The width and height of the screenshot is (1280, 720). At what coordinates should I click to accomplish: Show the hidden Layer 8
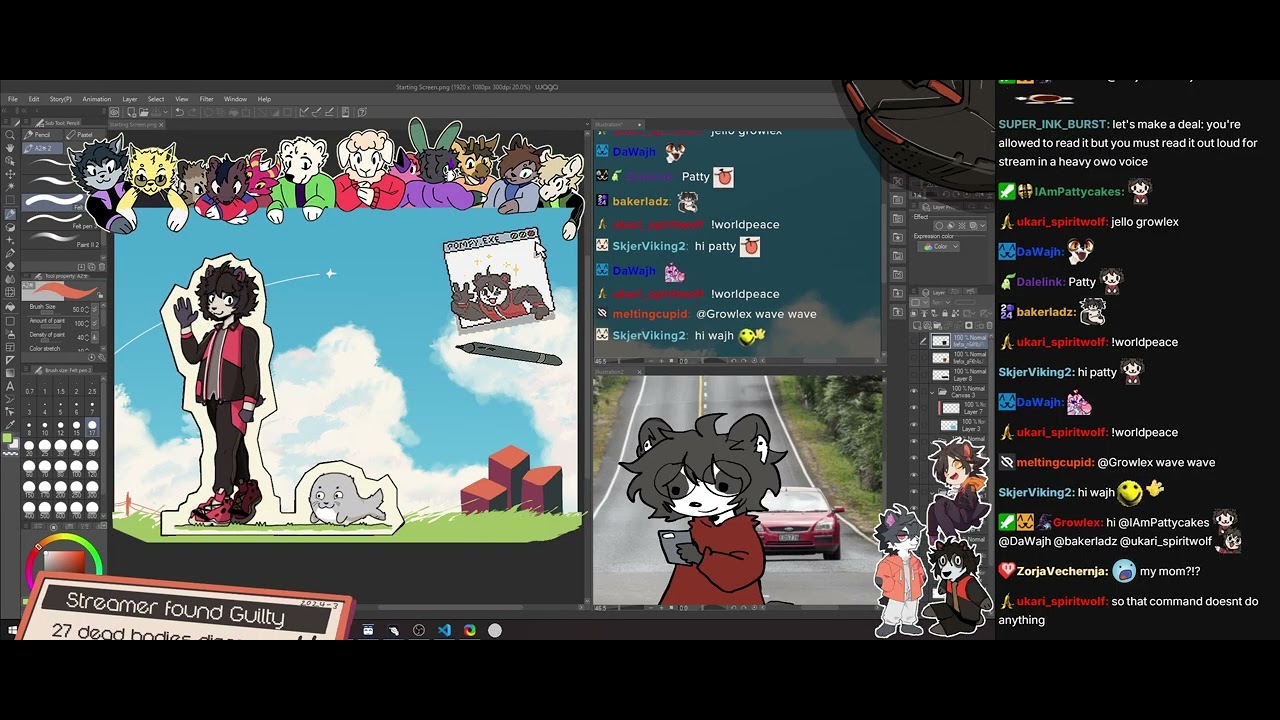914,374
